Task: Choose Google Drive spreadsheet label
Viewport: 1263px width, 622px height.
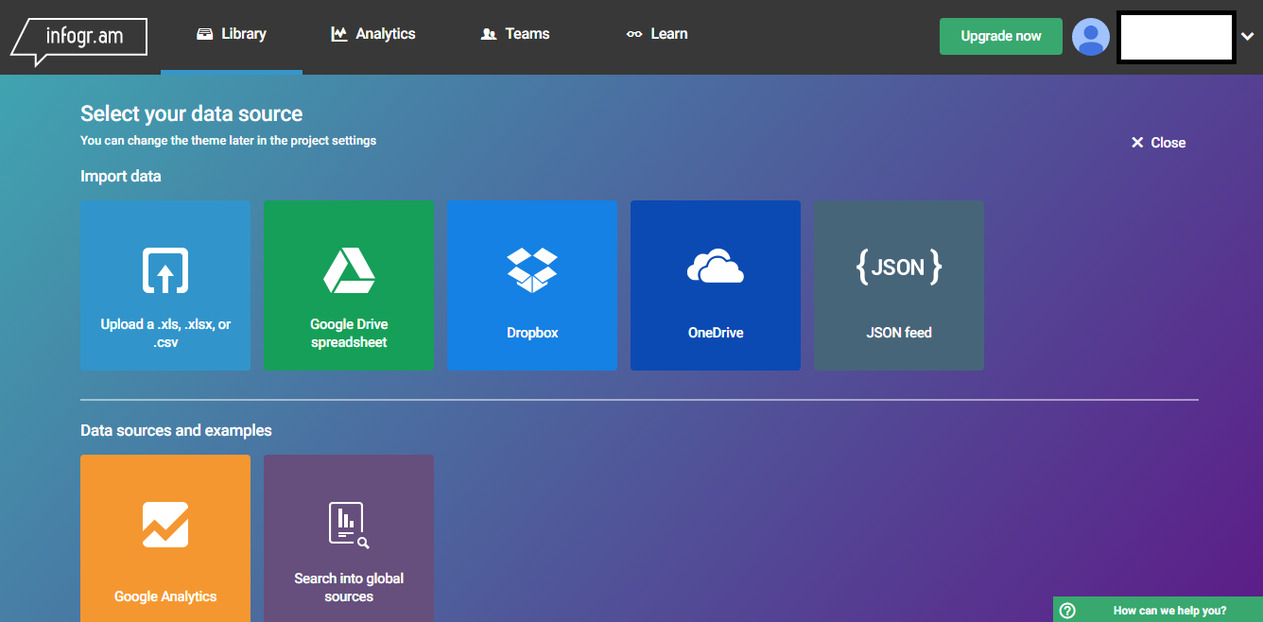Action: [349, 333]
